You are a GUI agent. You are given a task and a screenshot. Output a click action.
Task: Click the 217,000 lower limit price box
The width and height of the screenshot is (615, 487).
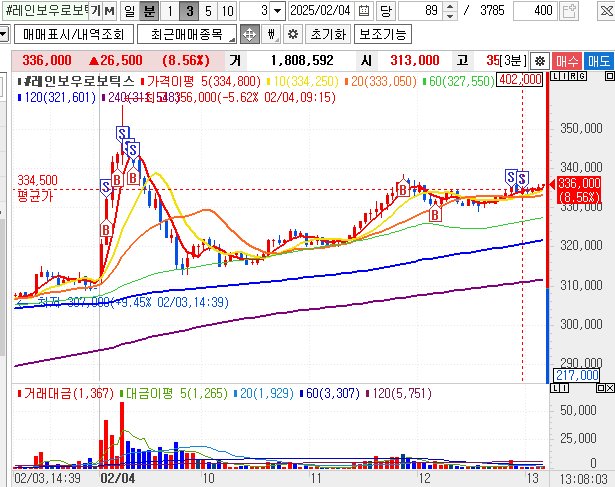[x=577, y=375]
